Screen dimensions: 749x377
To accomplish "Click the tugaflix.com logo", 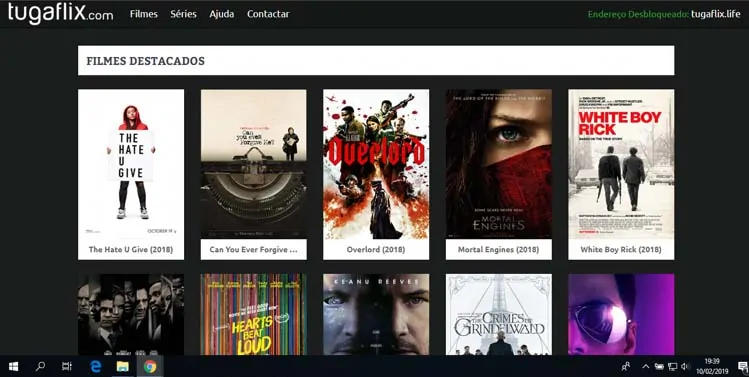I will (x=61, y=13).
